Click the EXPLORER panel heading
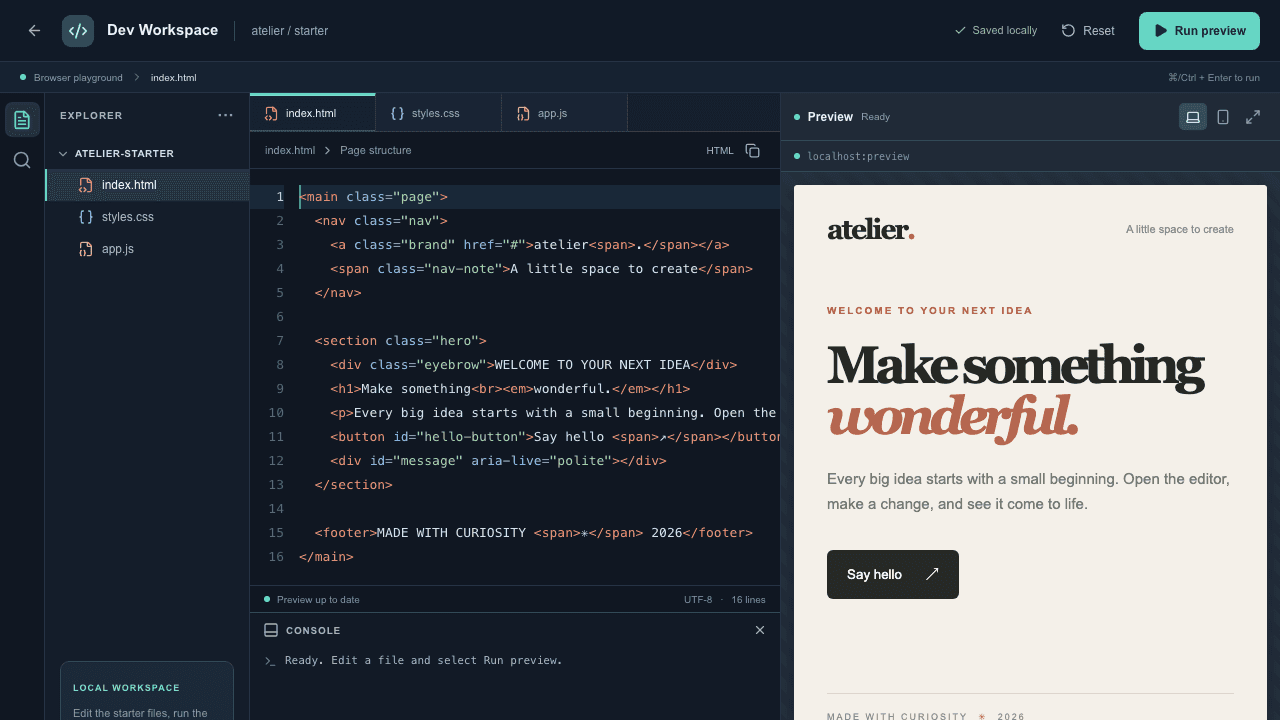The width and height of the screenshot is (1280, 720). point(91,116)
